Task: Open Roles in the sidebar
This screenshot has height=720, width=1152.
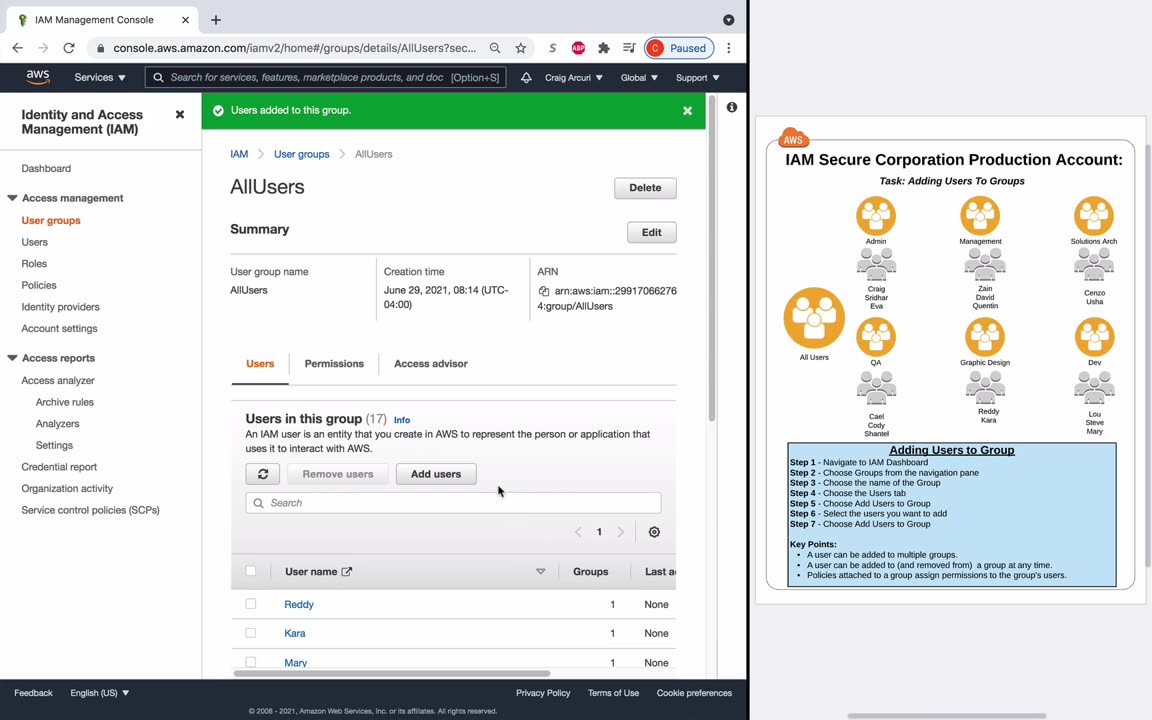Action: point(34,263)
